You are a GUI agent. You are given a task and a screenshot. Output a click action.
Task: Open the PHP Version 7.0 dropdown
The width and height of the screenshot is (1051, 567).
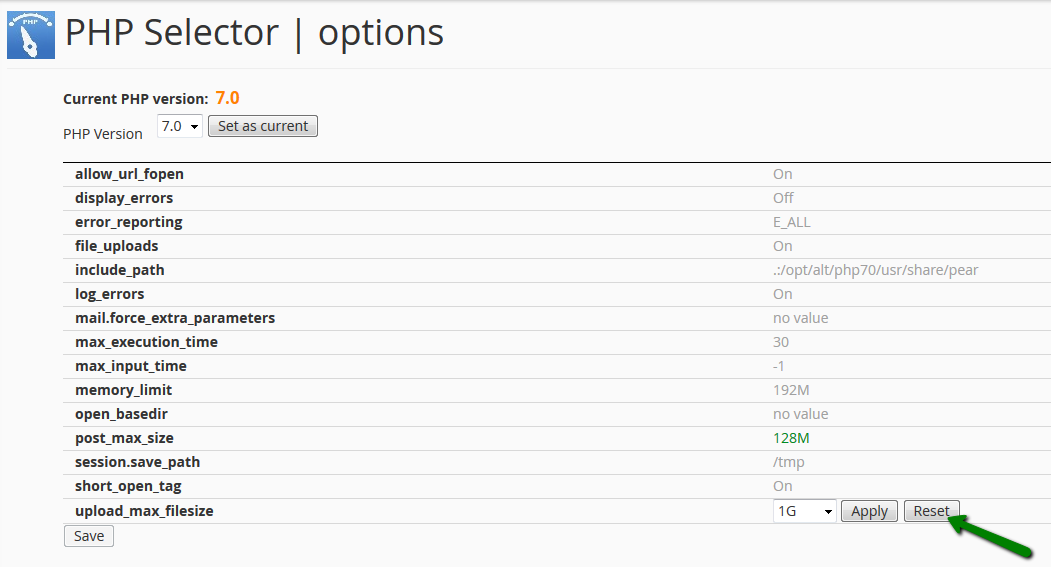pyautogui.click(x=180, y=126)
